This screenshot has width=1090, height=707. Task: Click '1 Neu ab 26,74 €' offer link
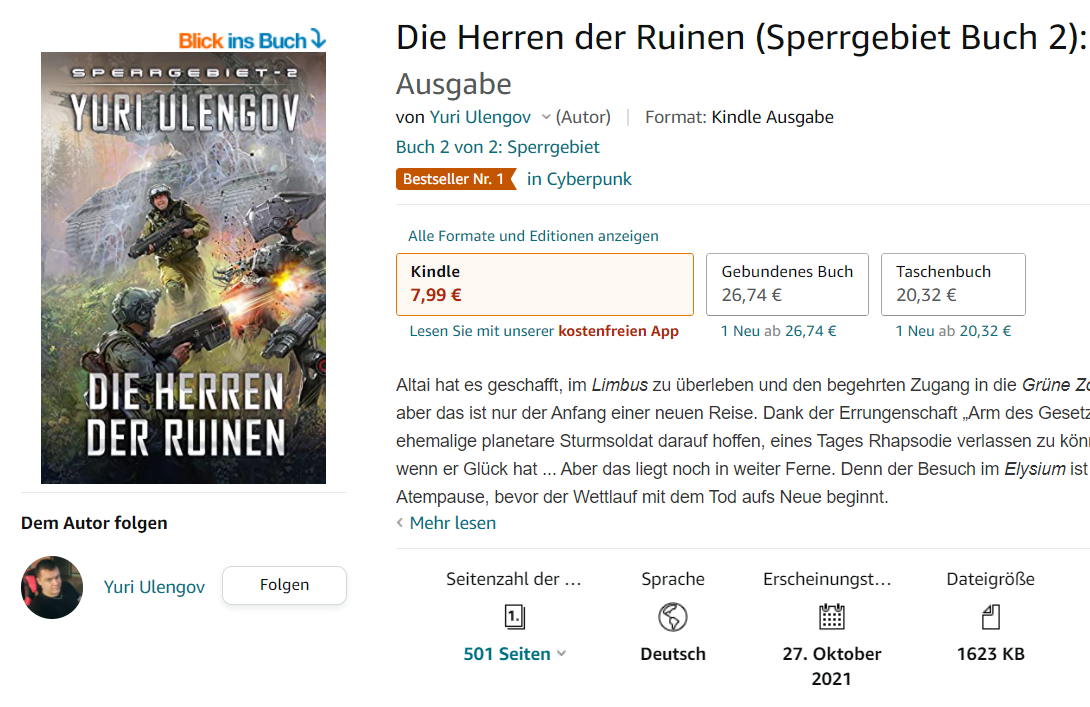(779, 331)
